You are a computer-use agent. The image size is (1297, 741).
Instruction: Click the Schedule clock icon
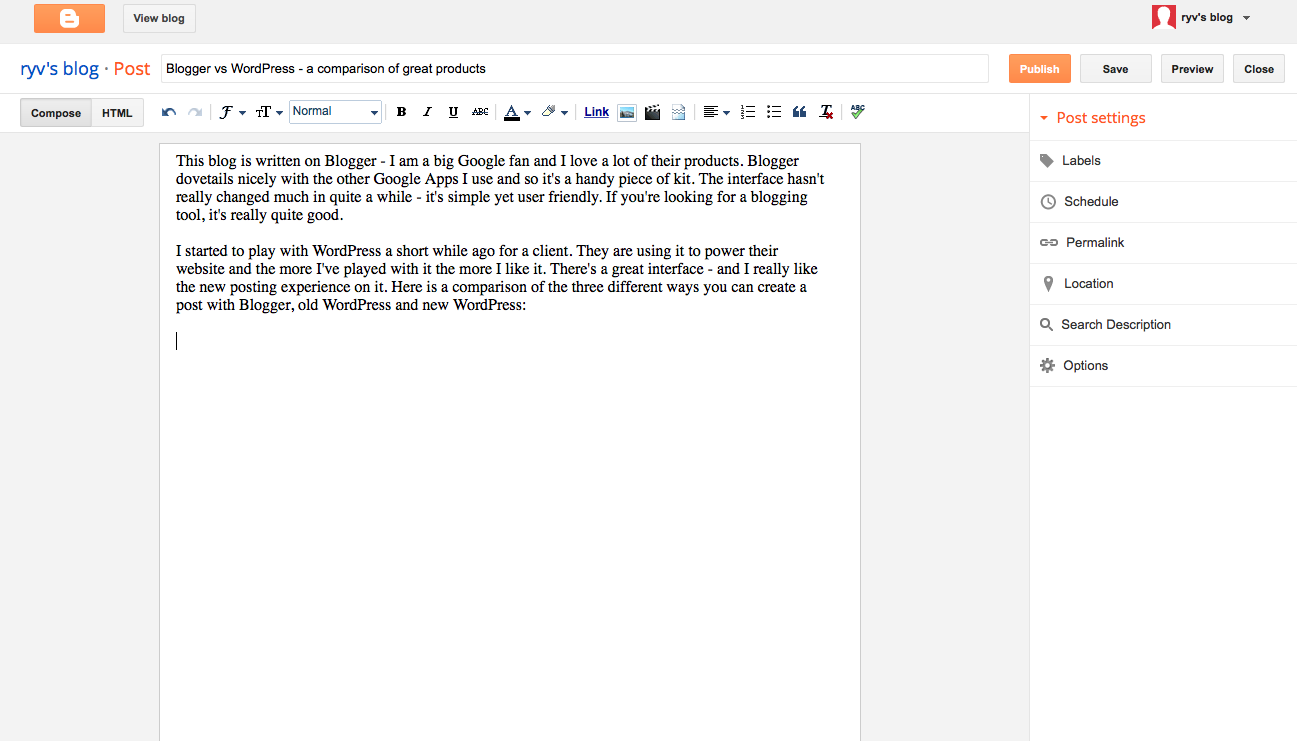coord(1048,202)
